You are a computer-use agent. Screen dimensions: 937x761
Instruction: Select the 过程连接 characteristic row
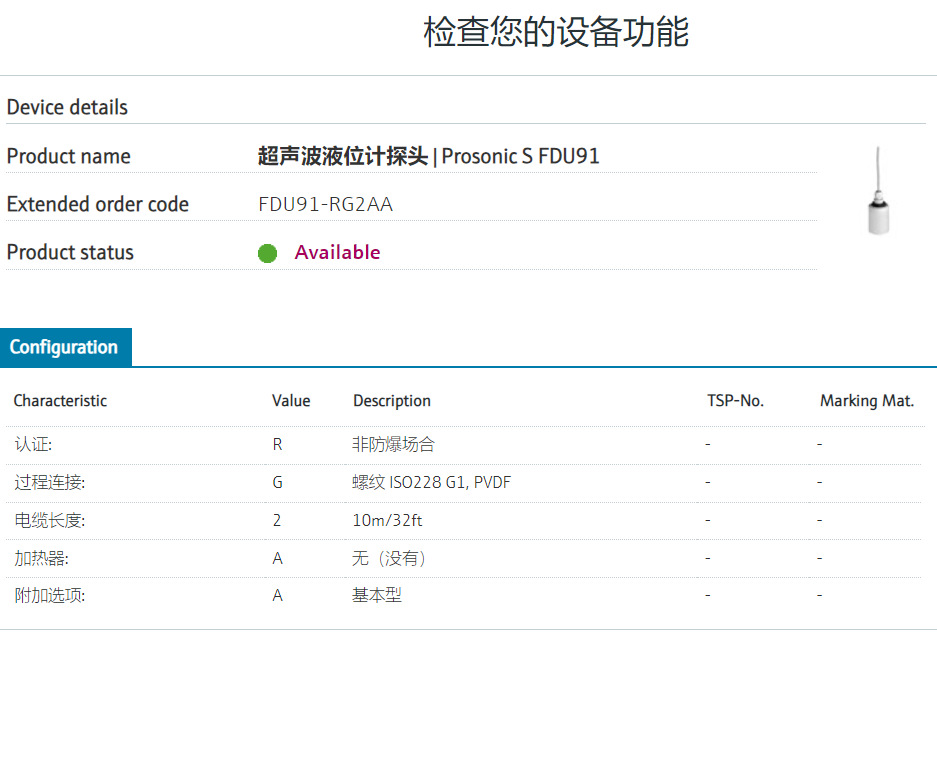[50, 483]
